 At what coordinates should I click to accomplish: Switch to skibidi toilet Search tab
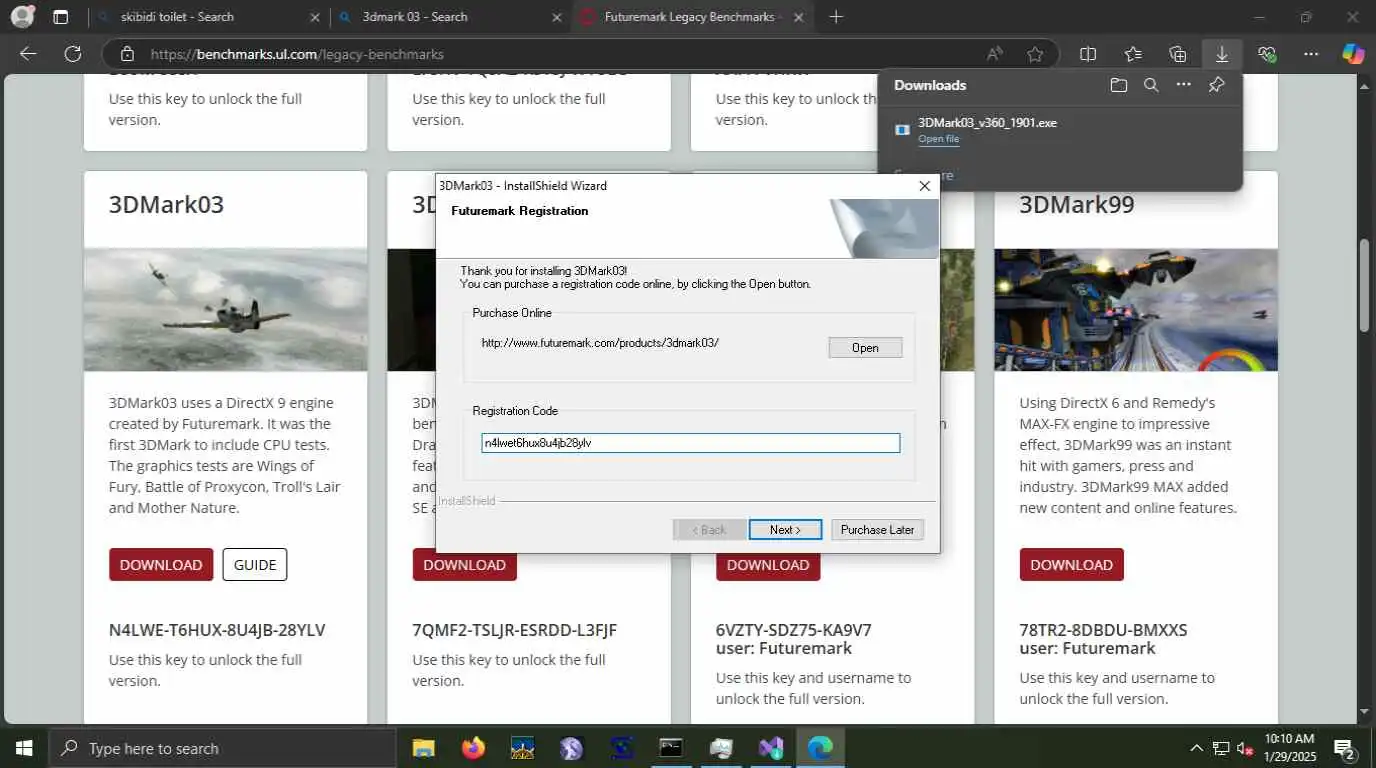click(x=208, y=17)
